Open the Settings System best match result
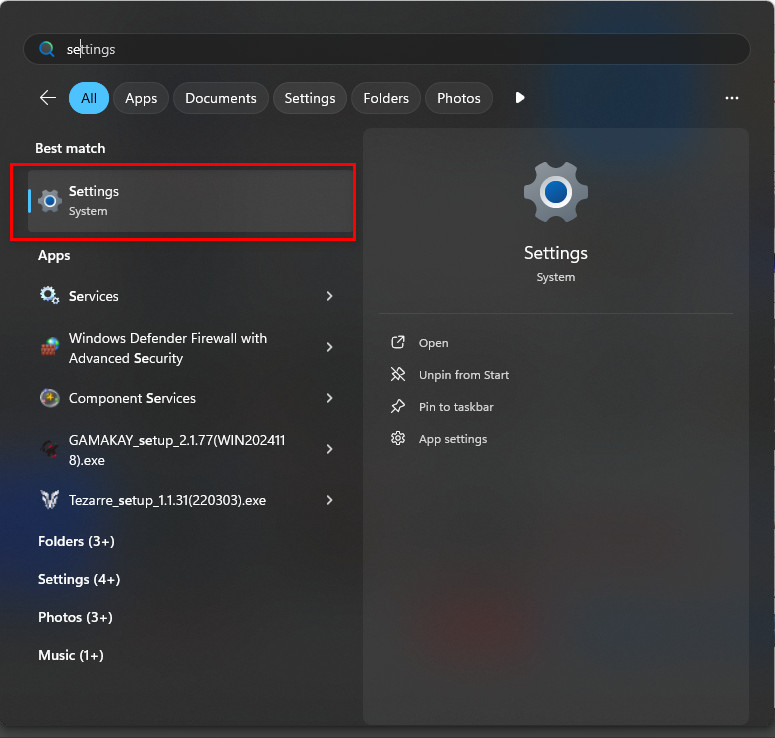 (x=190, y=201)
